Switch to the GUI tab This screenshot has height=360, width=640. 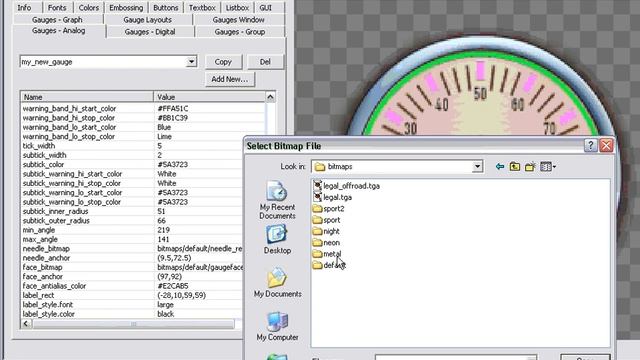click(x=266, y=7)
